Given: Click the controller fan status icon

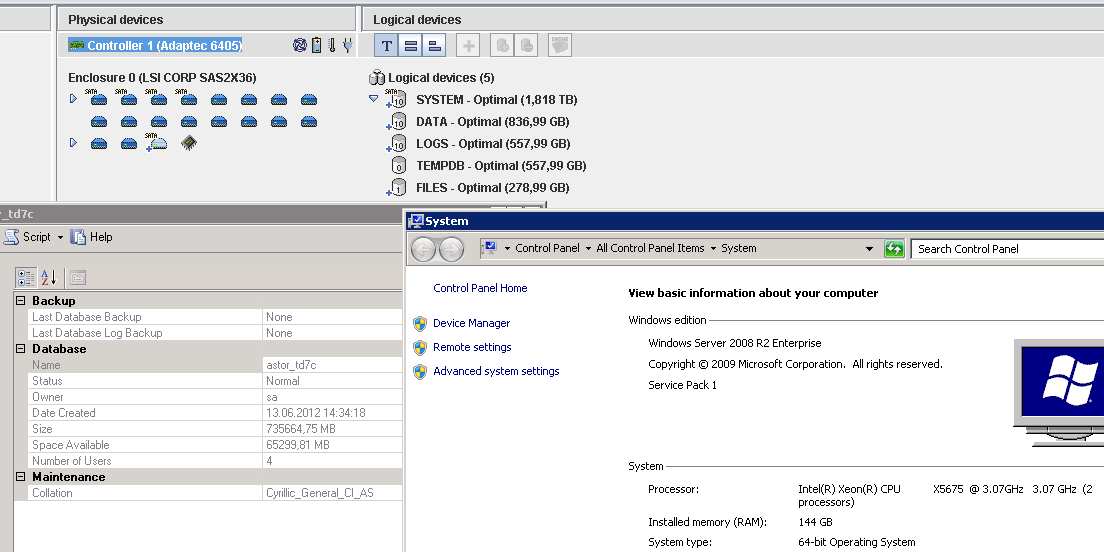Looking at the screenshot, I should point(299,45).
